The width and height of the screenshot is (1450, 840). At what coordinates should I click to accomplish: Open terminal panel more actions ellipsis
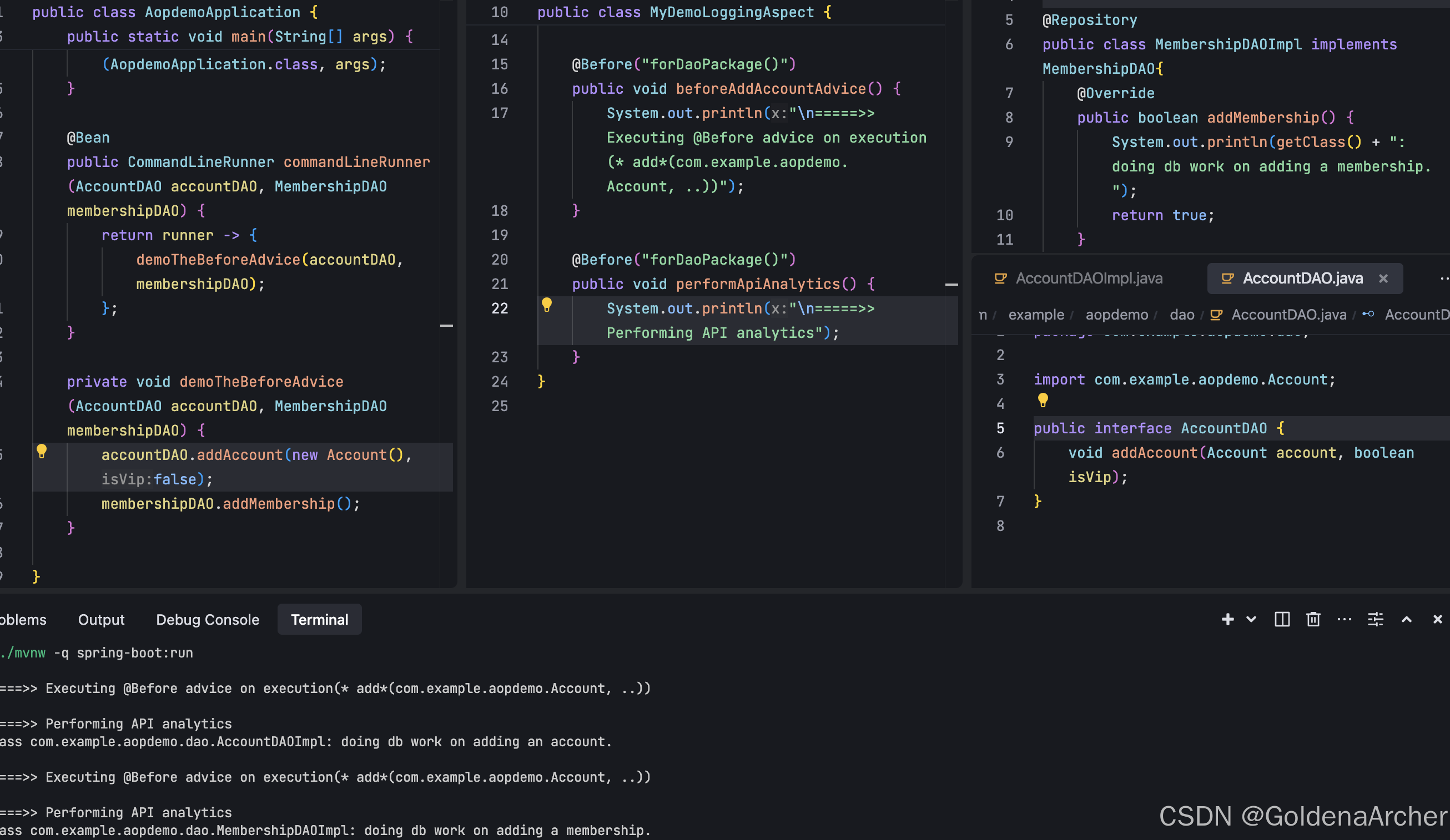pos(1344,619)
